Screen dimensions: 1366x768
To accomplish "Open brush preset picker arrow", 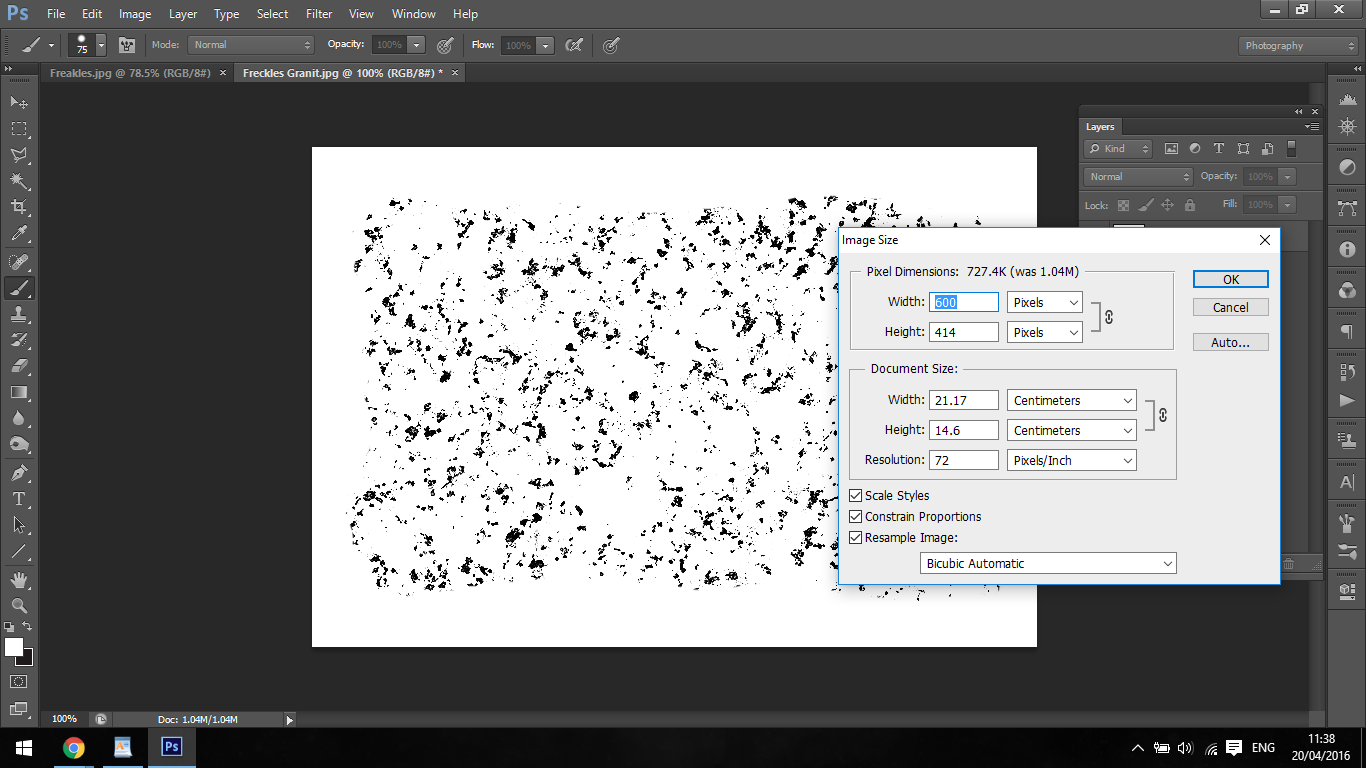I will [x=101, y=45].
